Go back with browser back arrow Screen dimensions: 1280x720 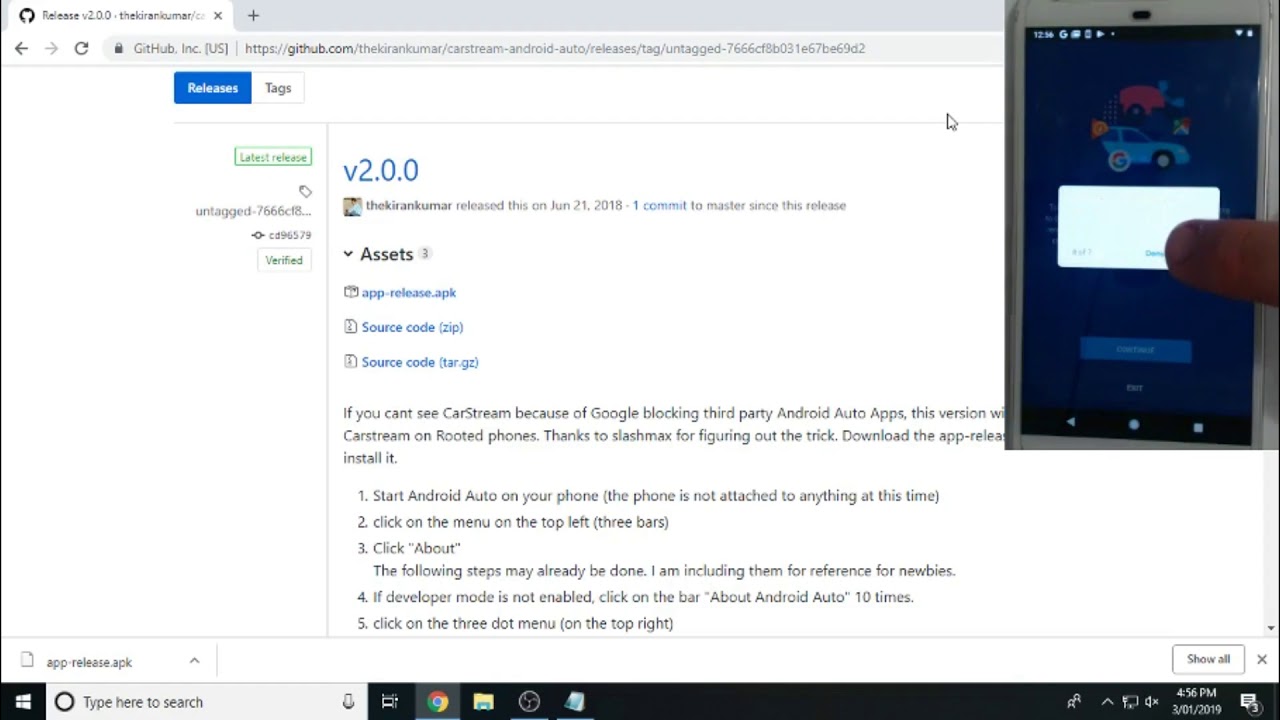[x=21, y=48]
